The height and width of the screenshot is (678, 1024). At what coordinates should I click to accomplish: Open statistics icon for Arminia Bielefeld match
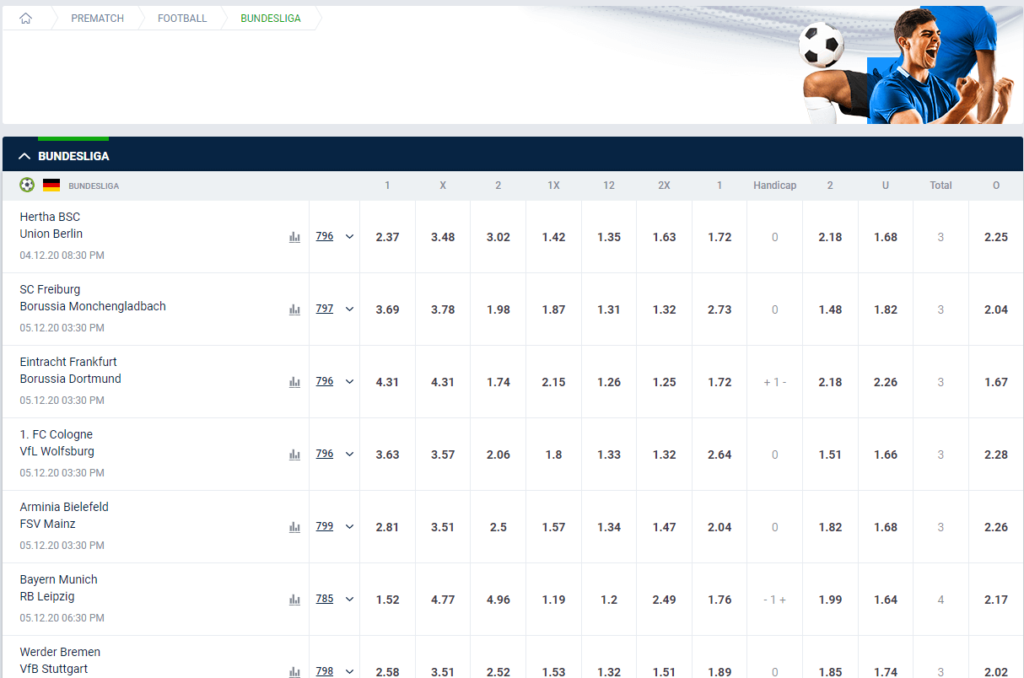coord(295,526)
